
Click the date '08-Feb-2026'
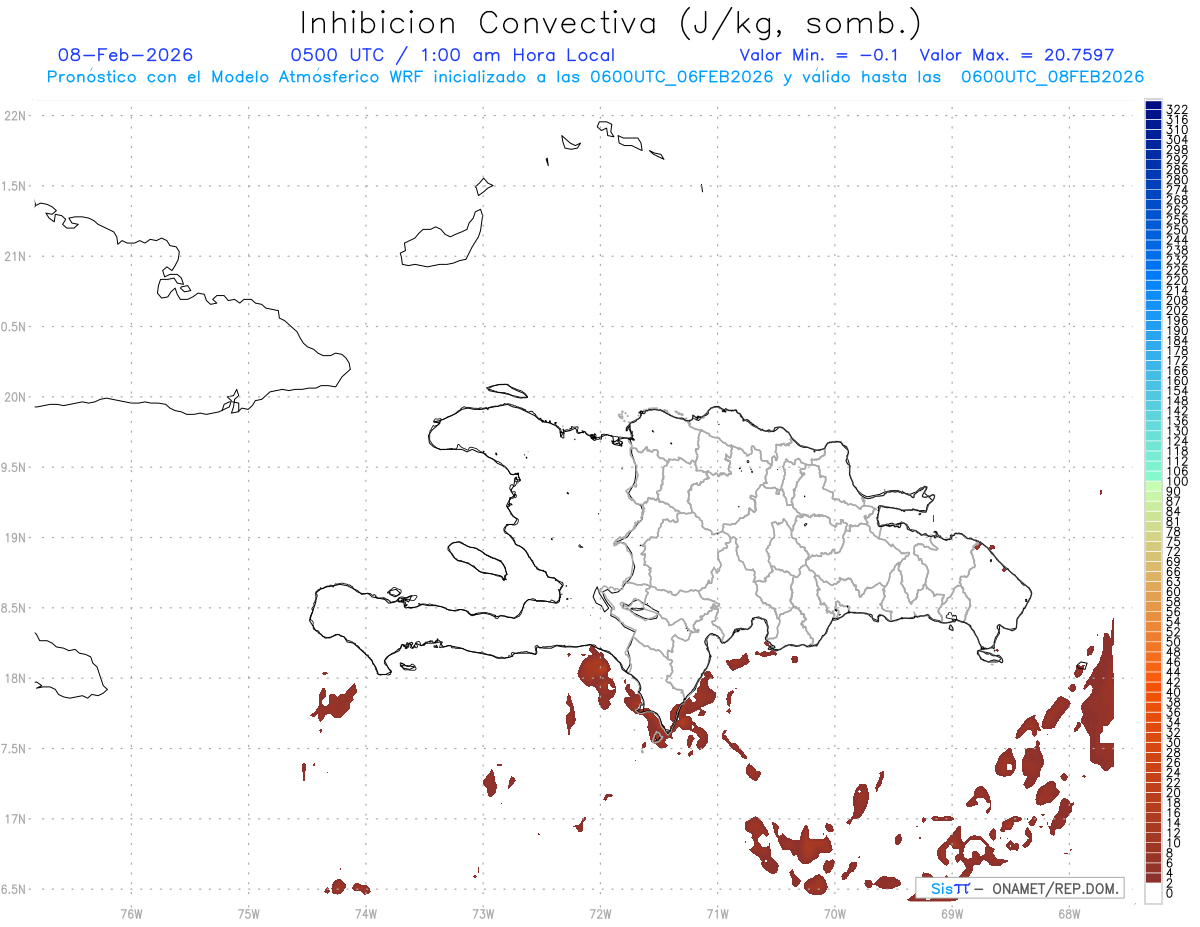click(126, 55)
